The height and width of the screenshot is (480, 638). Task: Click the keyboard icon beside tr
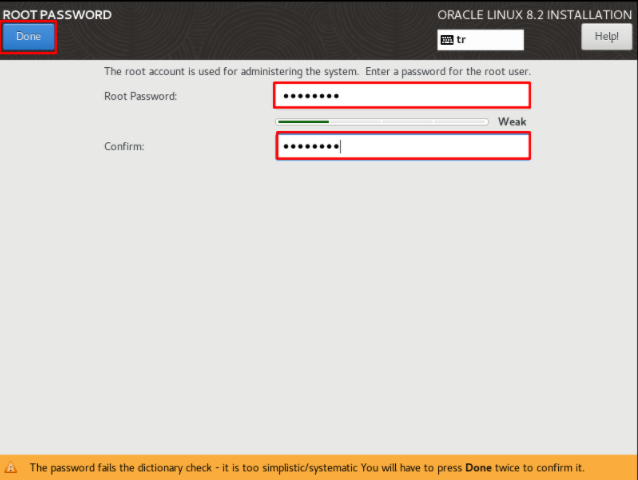[x=447, y=40]
